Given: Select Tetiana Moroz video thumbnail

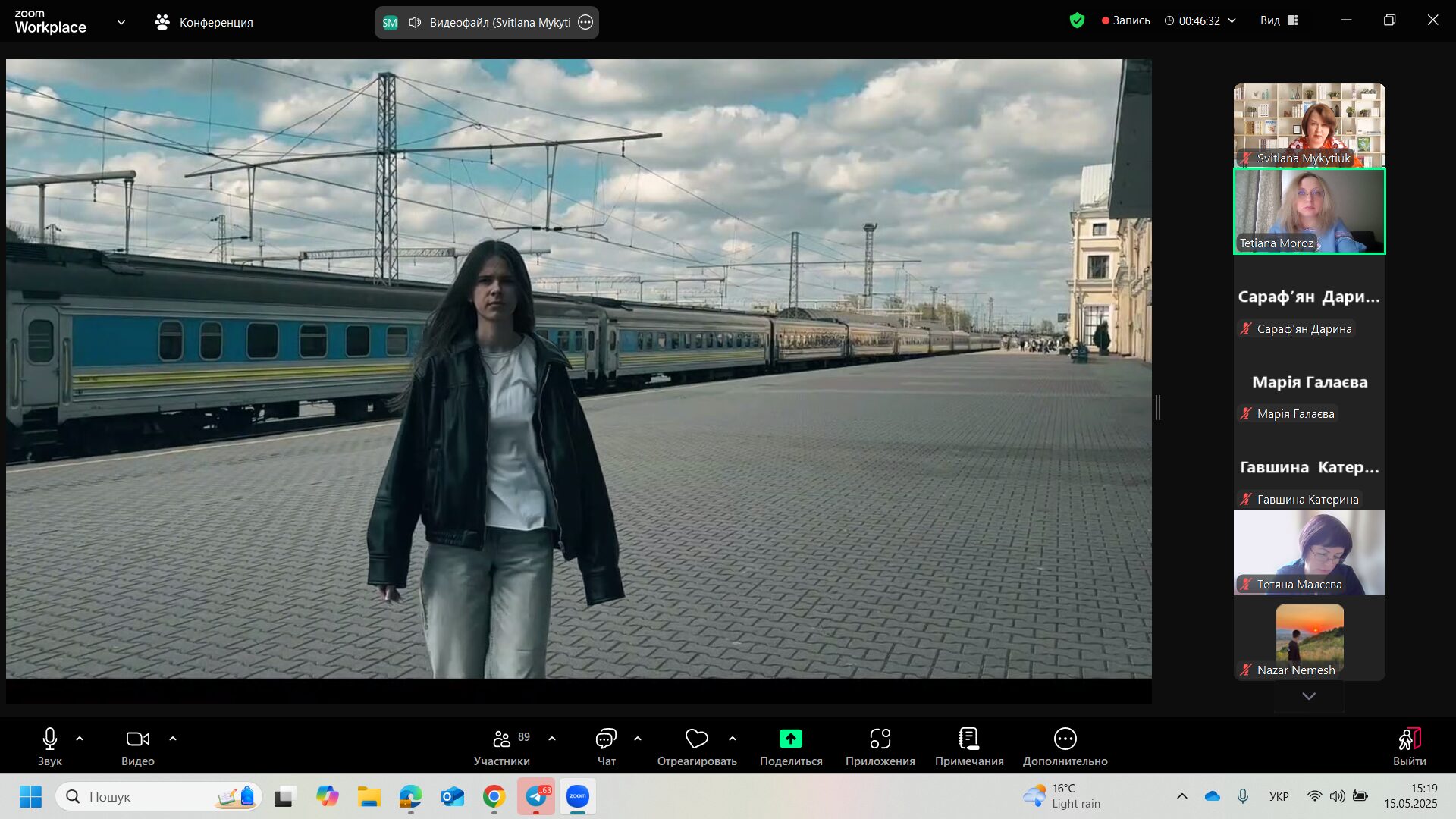Looking at the screenshot, I should [x=1309, y=211].
